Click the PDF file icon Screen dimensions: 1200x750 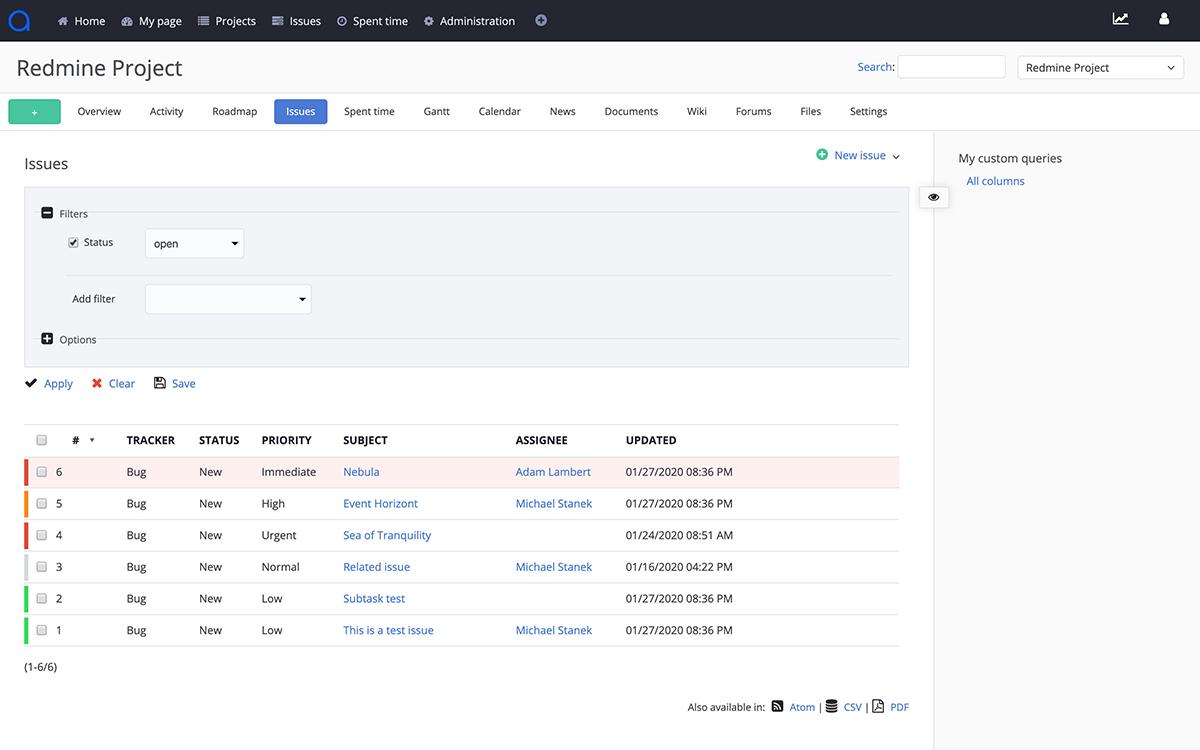pyautogui.click(x=878, y=706)
